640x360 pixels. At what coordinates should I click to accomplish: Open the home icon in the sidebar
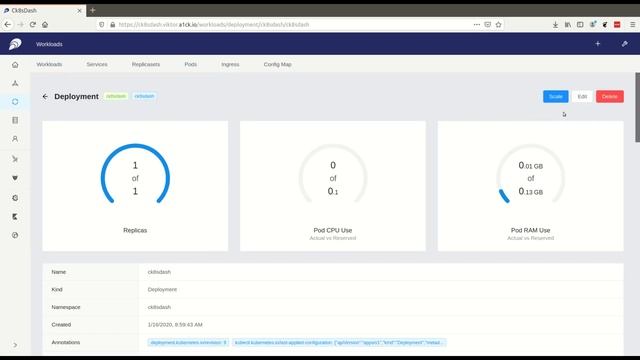point(15,64)
